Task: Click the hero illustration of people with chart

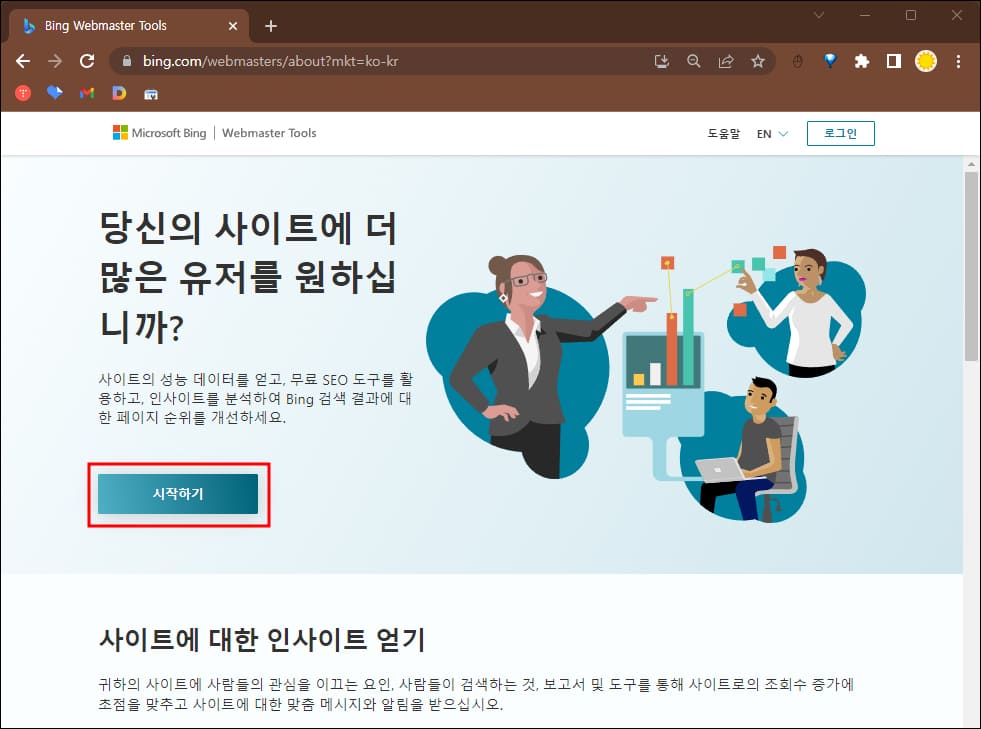Action: pyautogui.click(x=646, y=386)
